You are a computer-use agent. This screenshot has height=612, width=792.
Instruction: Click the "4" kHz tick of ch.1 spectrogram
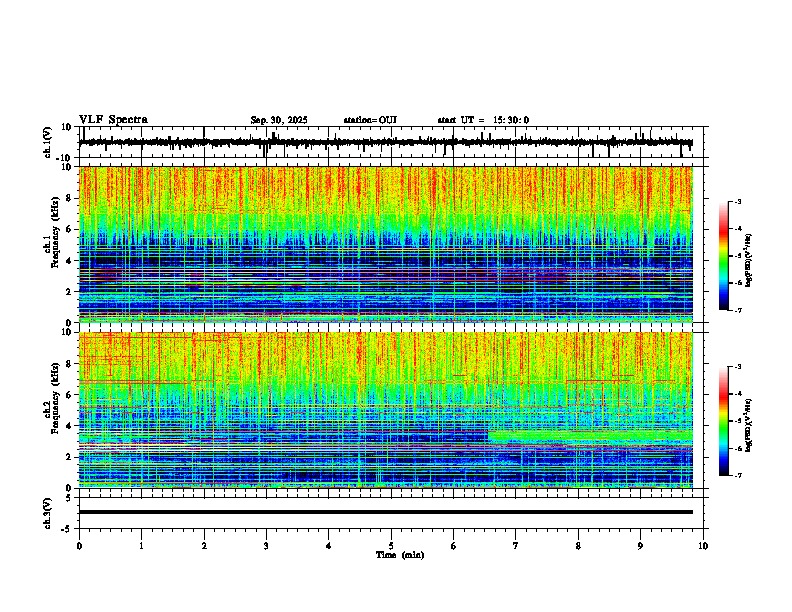70,261
